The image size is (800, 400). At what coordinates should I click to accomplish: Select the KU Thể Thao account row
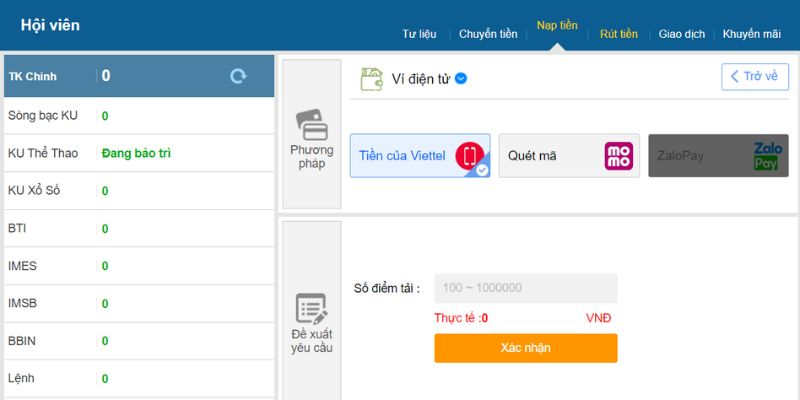pos(138,153)
